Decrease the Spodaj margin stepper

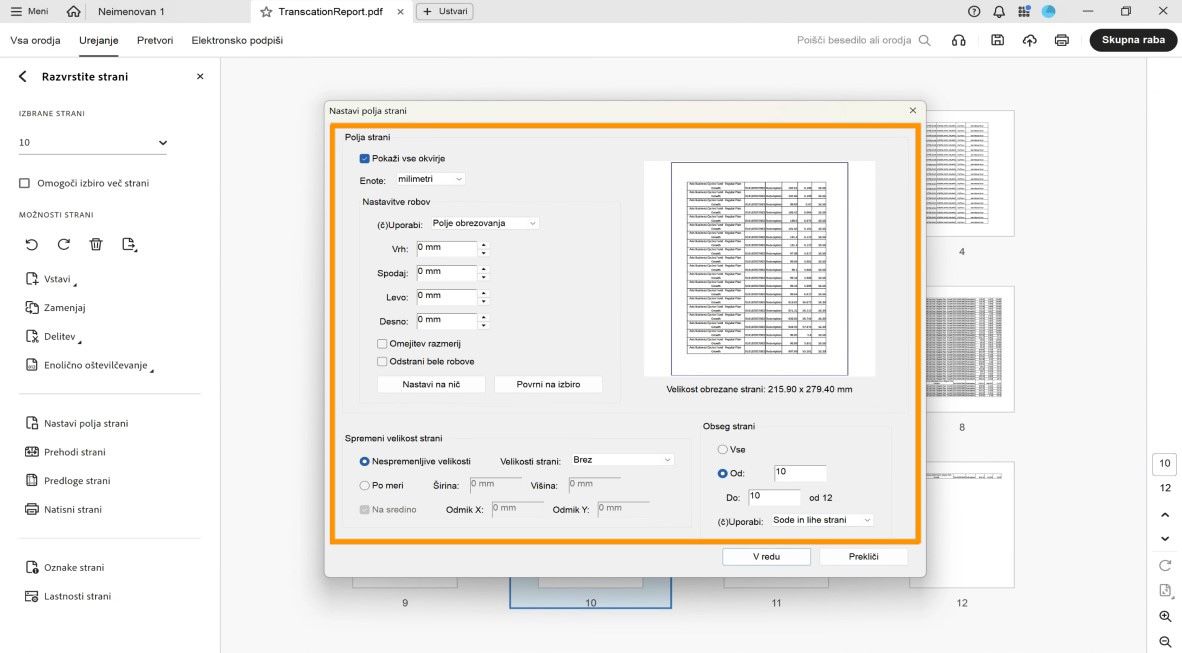pyautogui.click(x=484, y=277)
